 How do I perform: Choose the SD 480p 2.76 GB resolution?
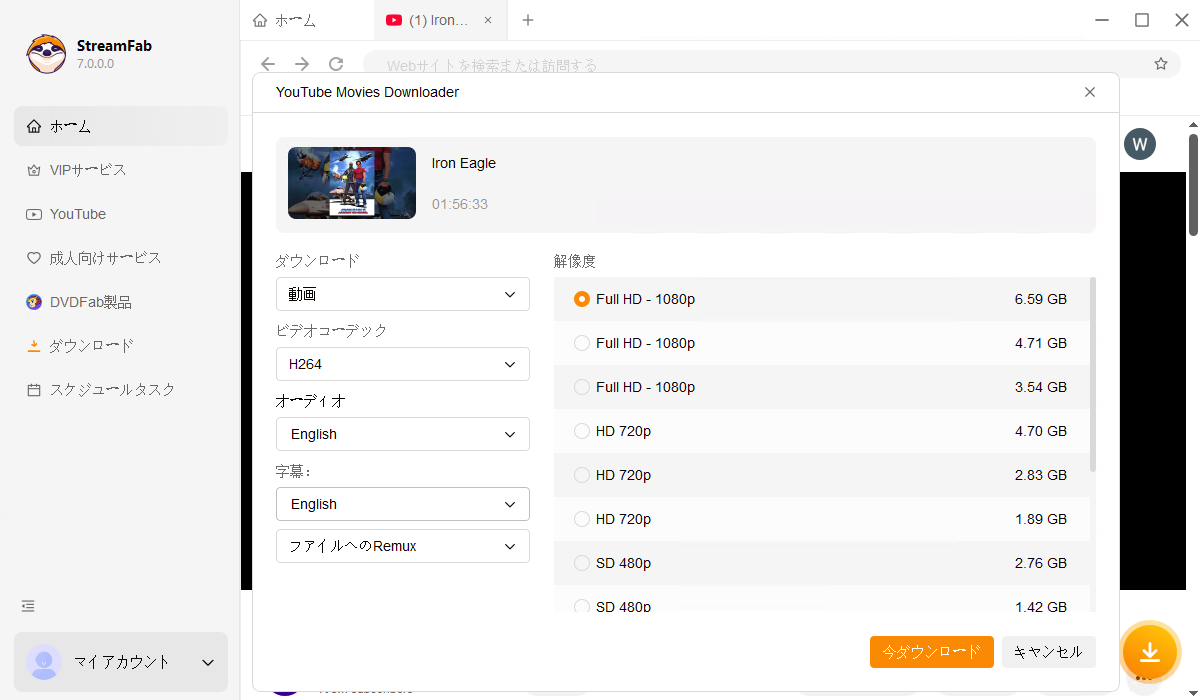pyautogui.click(x=582, y=563)
